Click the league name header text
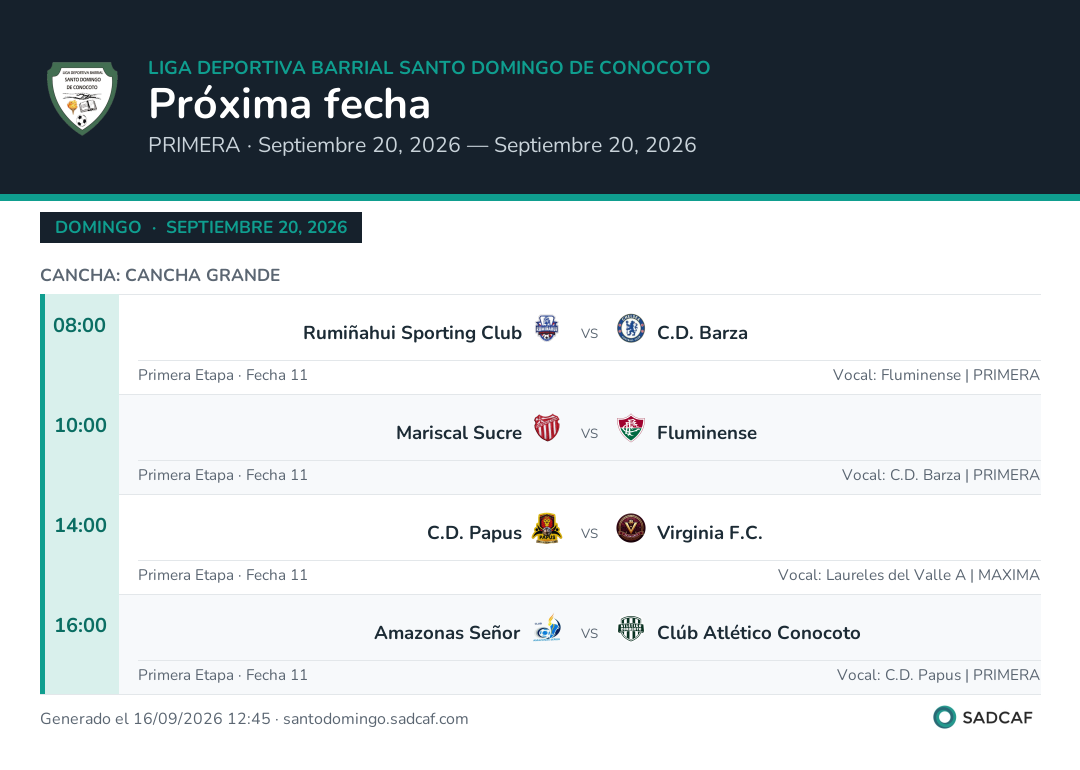Viewport: 1080px width, 770px height. (x=429, y=67)
